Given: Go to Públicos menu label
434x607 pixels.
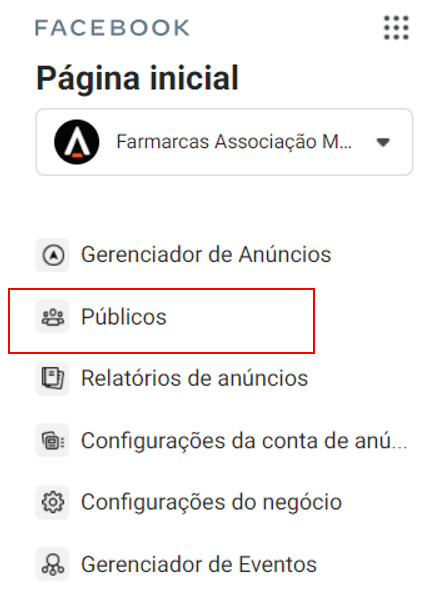Looking at the screenshot, I should coord(124,317).
